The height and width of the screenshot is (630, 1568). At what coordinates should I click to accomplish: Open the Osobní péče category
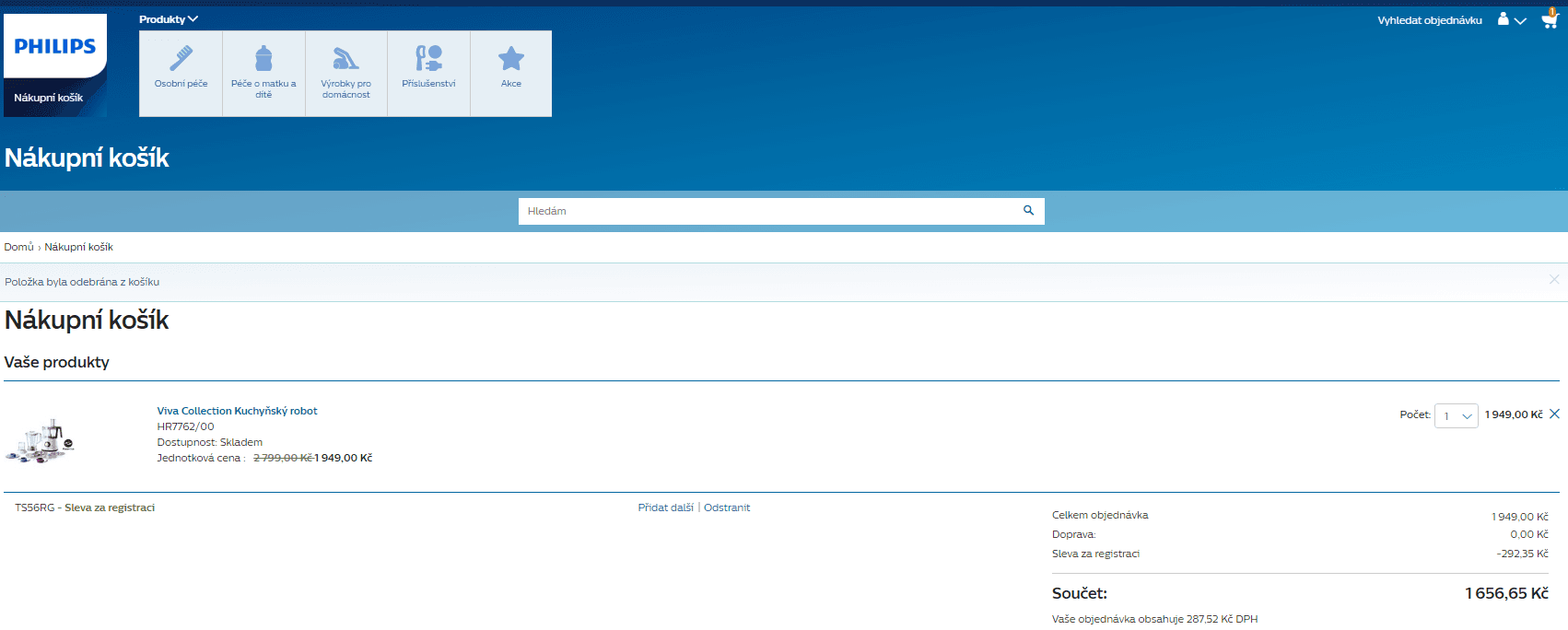181,74
